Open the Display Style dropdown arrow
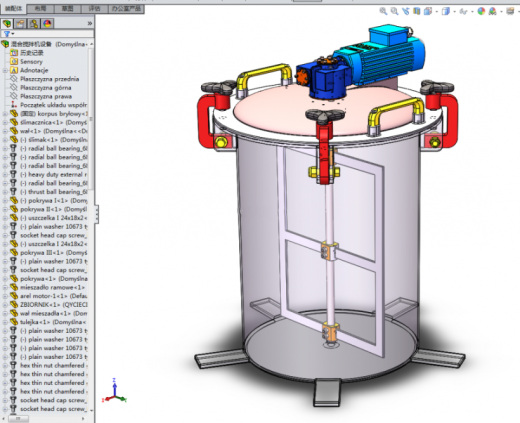520x423 pixels. pos(454,12)
